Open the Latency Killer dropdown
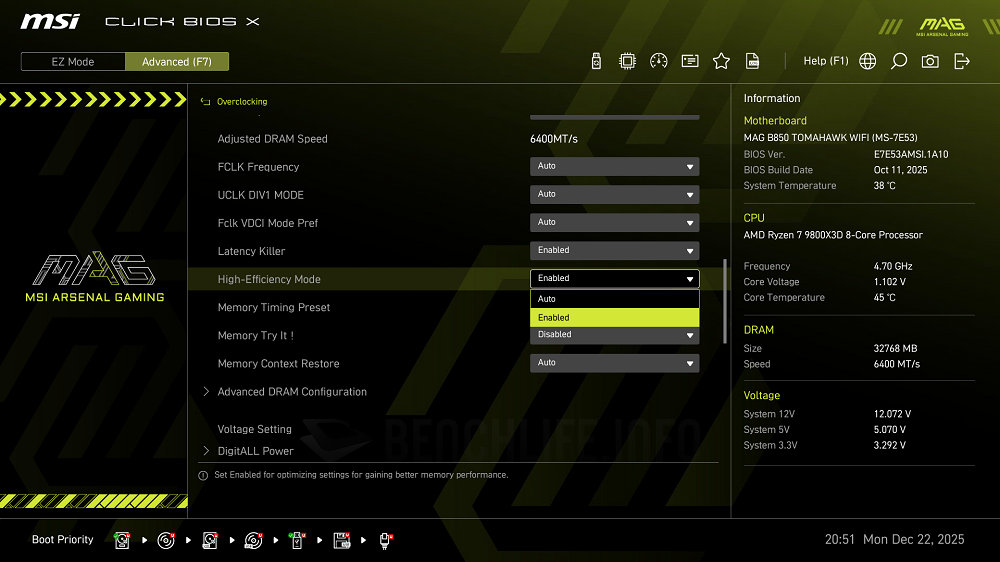 pyautogui.click(x=614, y=250)
